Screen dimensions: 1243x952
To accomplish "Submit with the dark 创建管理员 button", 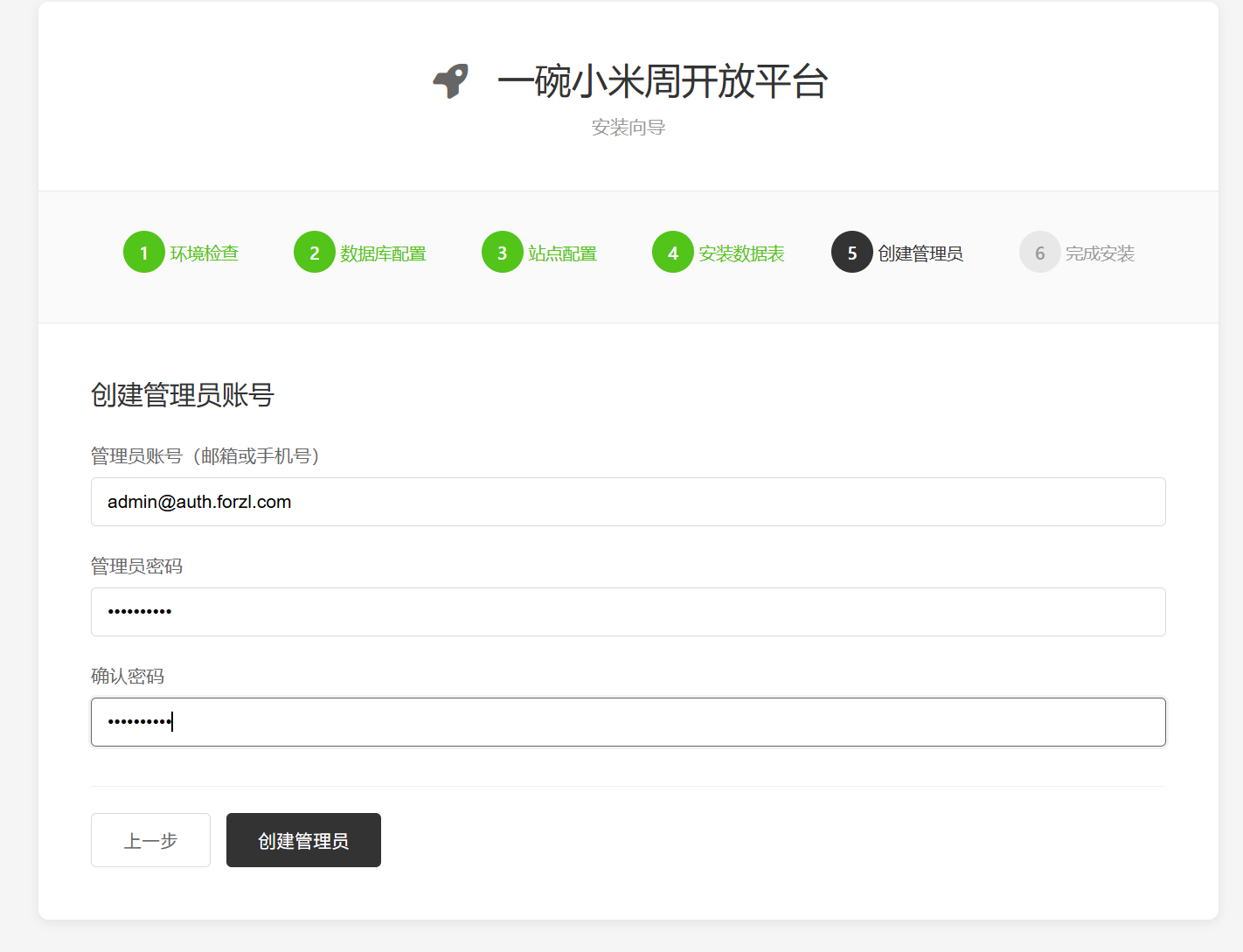I will (303, 840).
